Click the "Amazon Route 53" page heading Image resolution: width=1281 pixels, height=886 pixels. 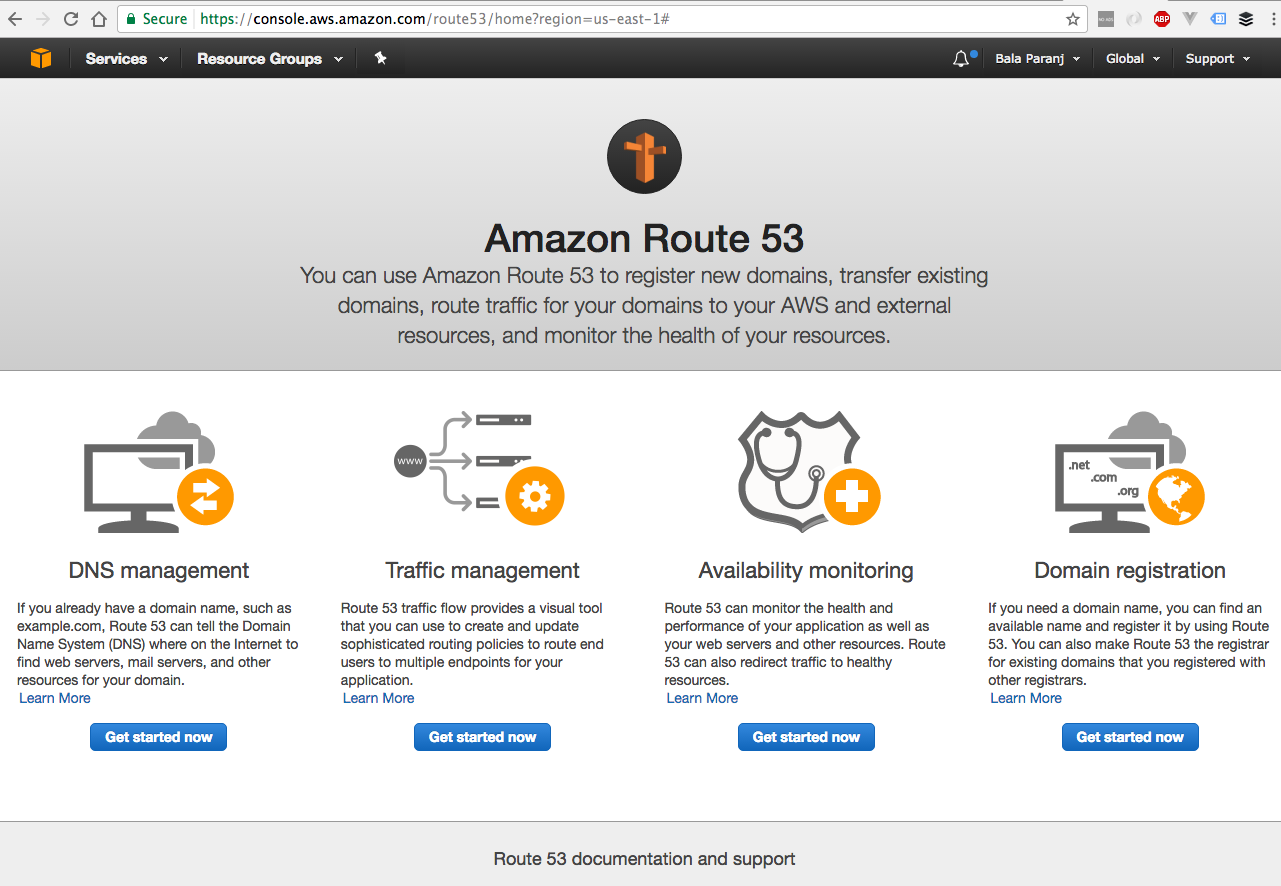click(x=644, y=239)
